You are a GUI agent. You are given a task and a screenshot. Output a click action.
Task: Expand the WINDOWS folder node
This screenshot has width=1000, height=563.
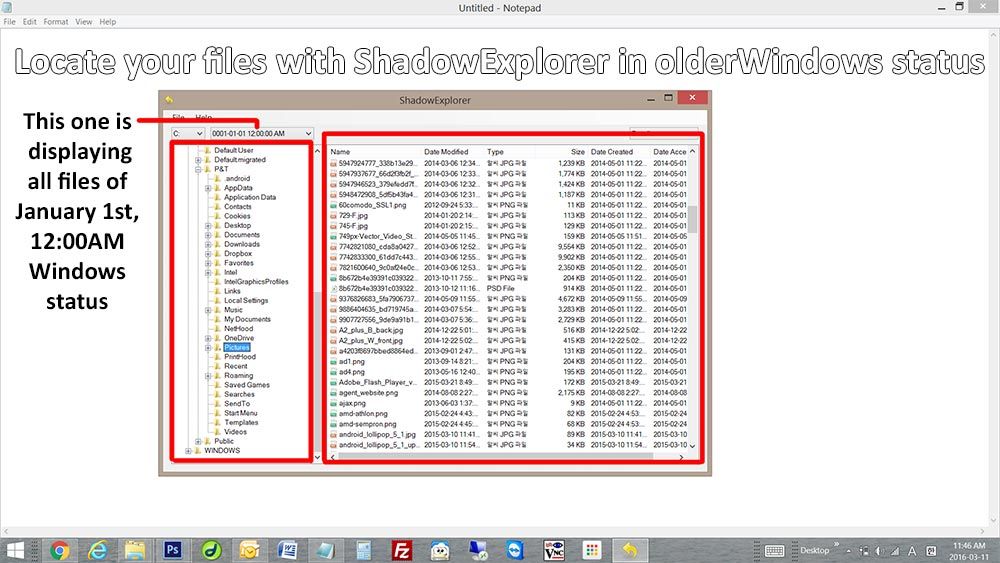188,451
